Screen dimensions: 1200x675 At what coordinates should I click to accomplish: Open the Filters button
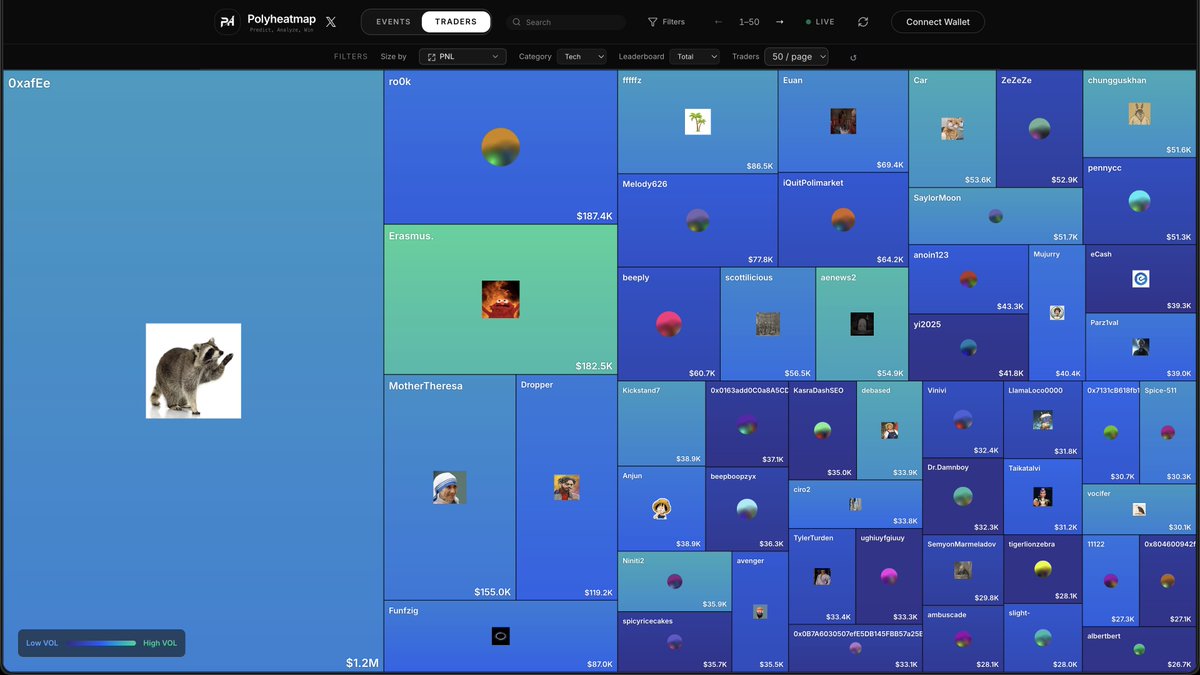(666, 22)
